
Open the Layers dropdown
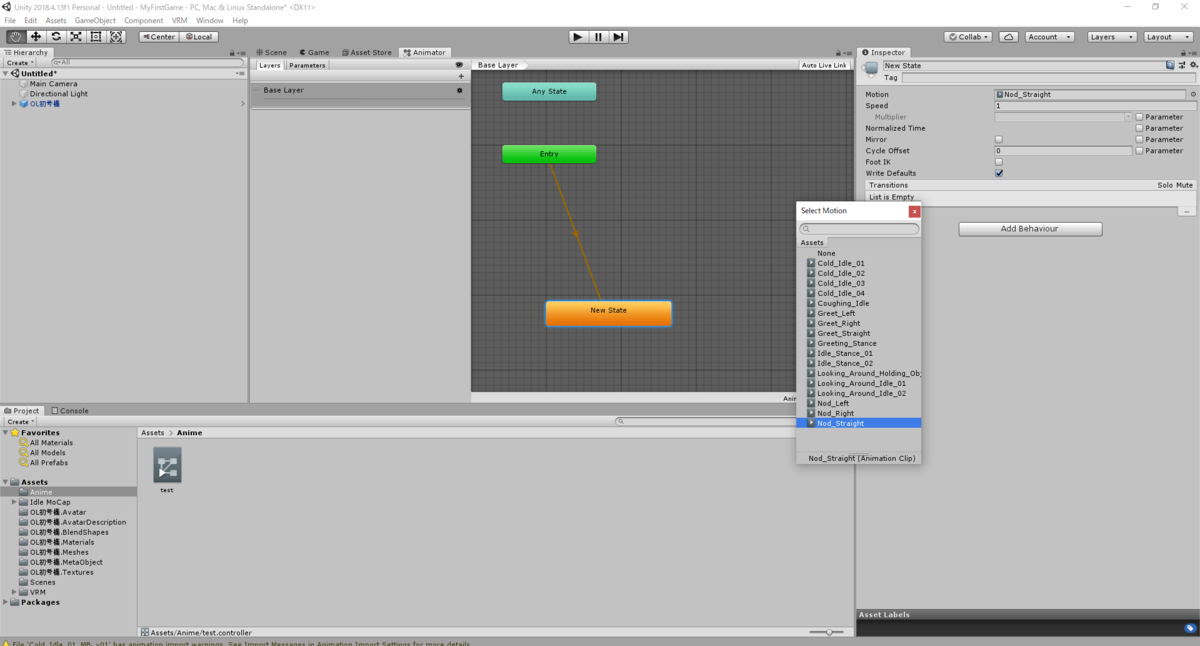1111,37
